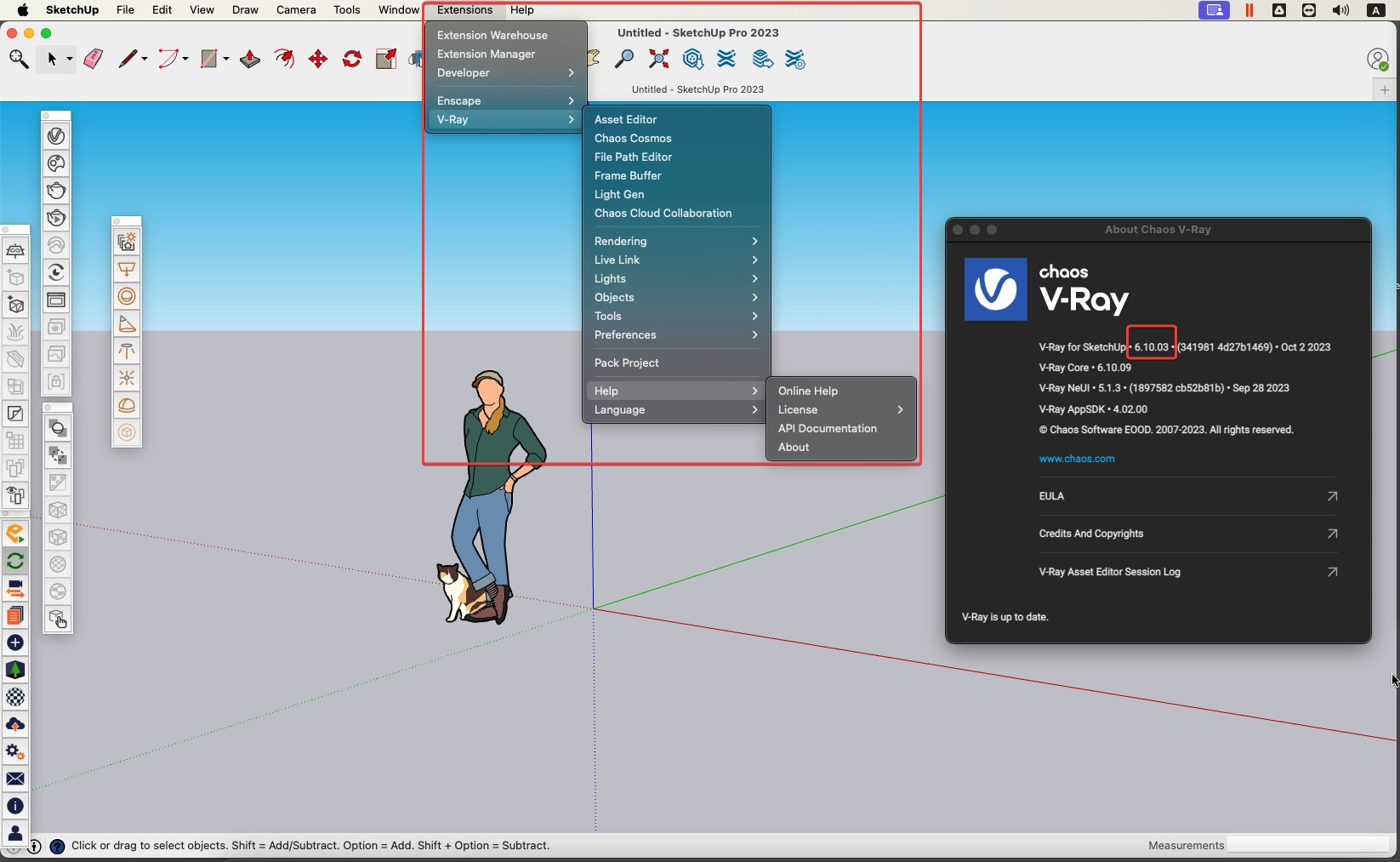Click About in the Help submenu
This screenshot has height=862, width=1400.
tap(840, 448)
